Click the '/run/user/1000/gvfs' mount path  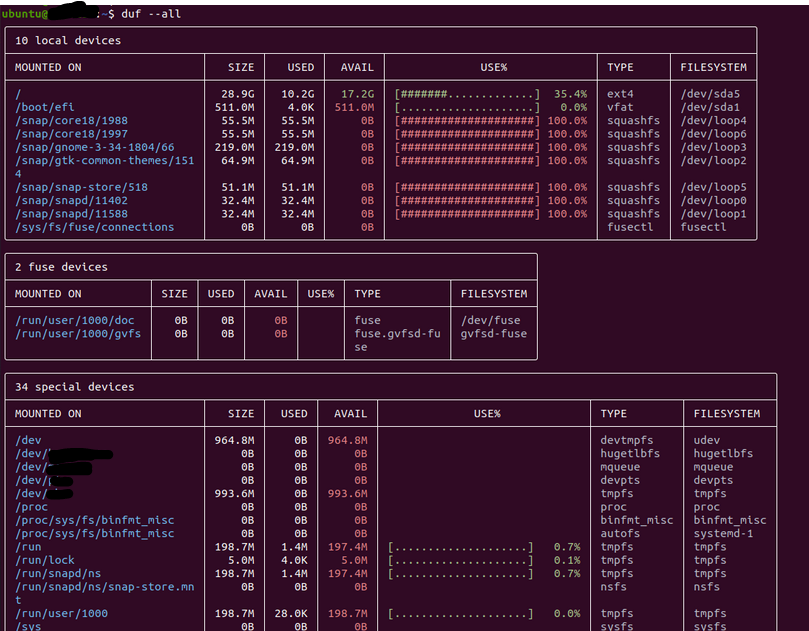tap(78, 334)
